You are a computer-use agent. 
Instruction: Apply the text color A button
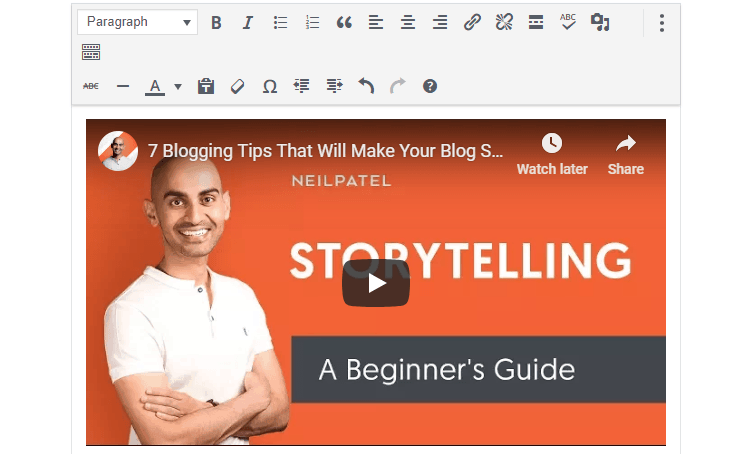coord(155,87)
